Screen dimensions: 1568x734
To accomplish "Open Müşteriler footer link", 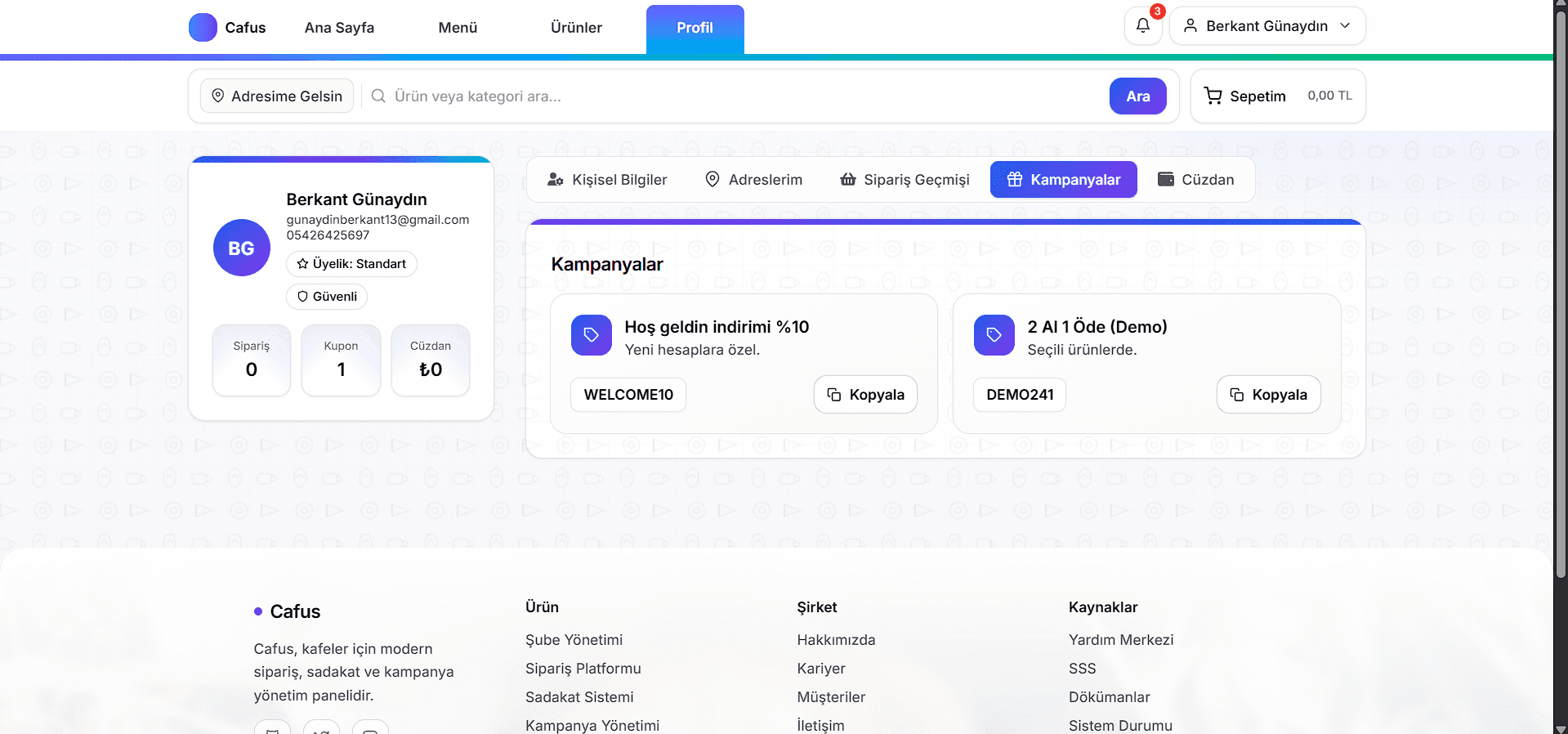I will 831,697.
